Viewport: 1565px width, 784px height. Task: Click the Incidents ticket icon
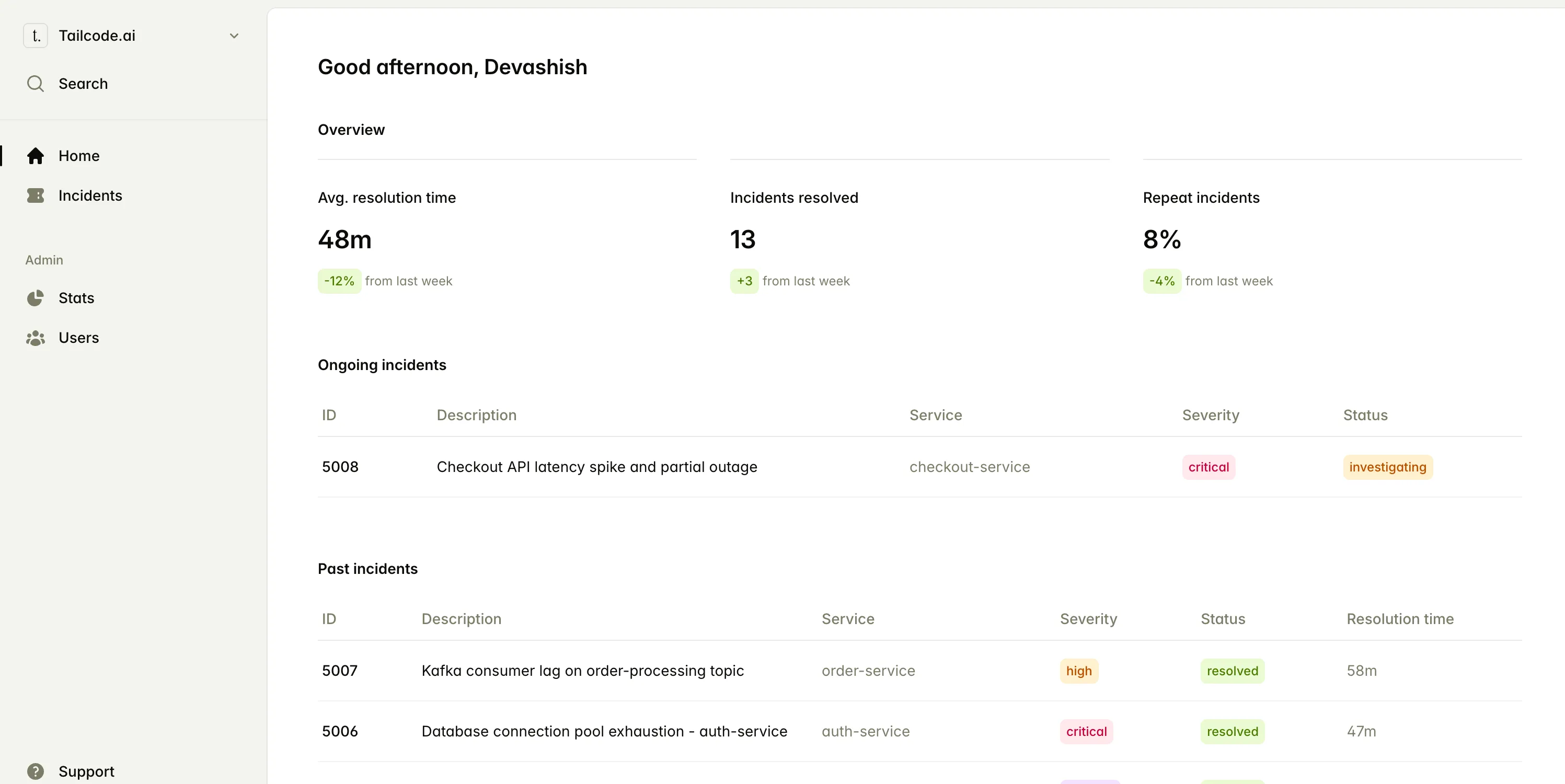coord(35,195)
